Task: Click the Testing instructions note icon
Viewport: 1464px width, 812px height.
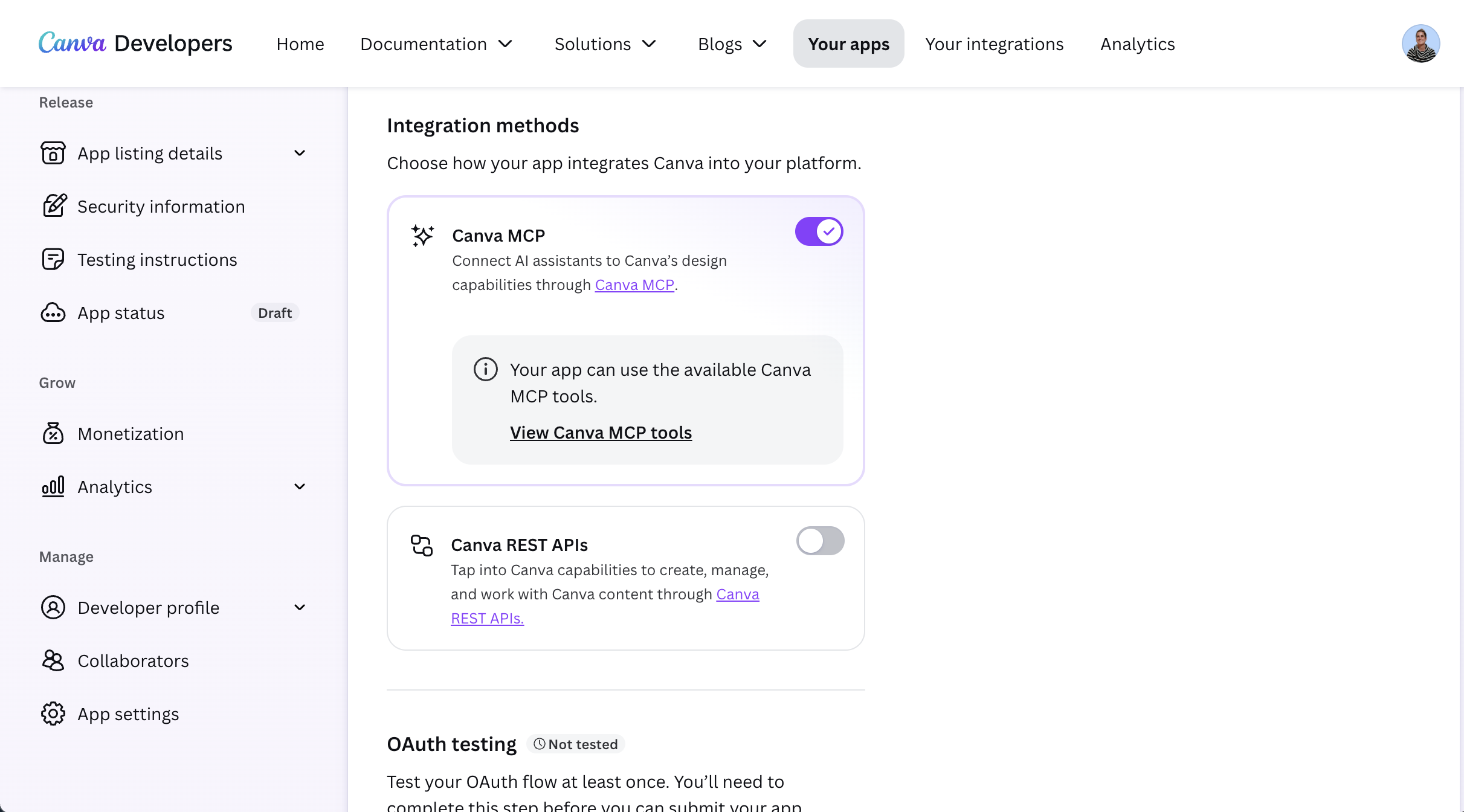Action: click(x=53, y=259)
